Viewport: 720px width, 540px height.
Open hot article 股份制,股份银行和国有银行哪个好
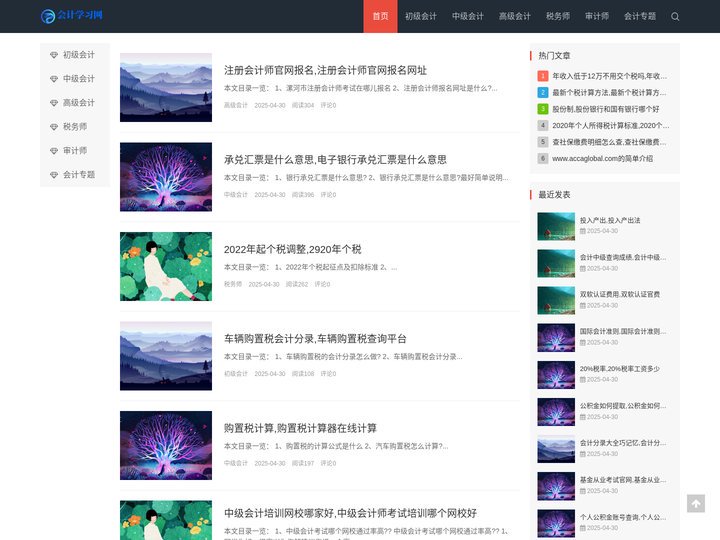[x=606, y=109]
